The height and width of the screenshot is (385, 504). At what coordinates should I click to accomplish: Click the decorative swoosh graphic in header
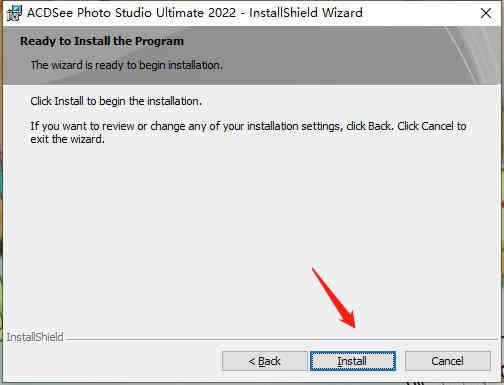[x=473, y=55]
